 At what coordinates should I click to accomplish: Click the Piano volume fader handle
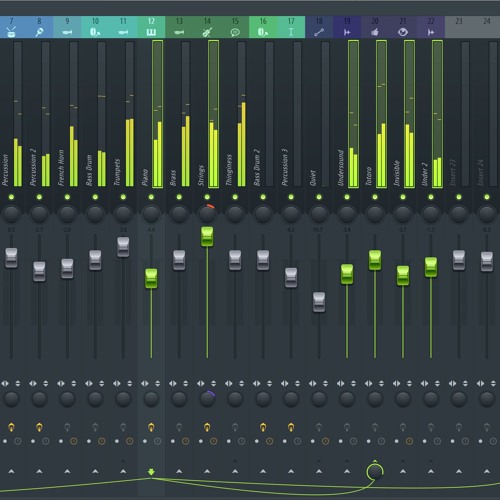151,279
